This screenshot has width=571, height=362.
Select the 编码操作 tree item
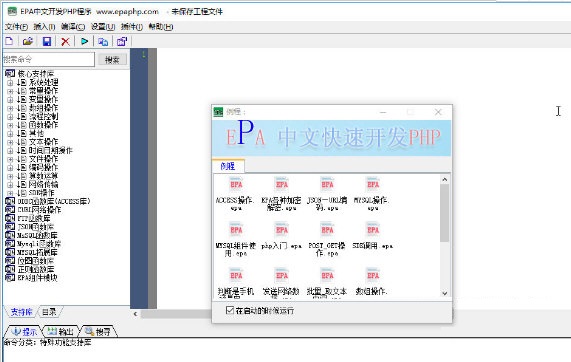click(x=43, y=168)
